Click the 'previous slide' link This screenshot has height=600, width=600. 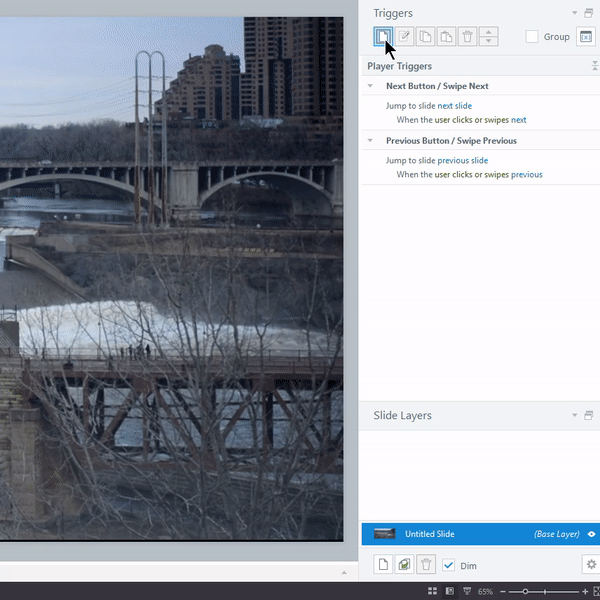pyautogui.click(x=463, y=160)
